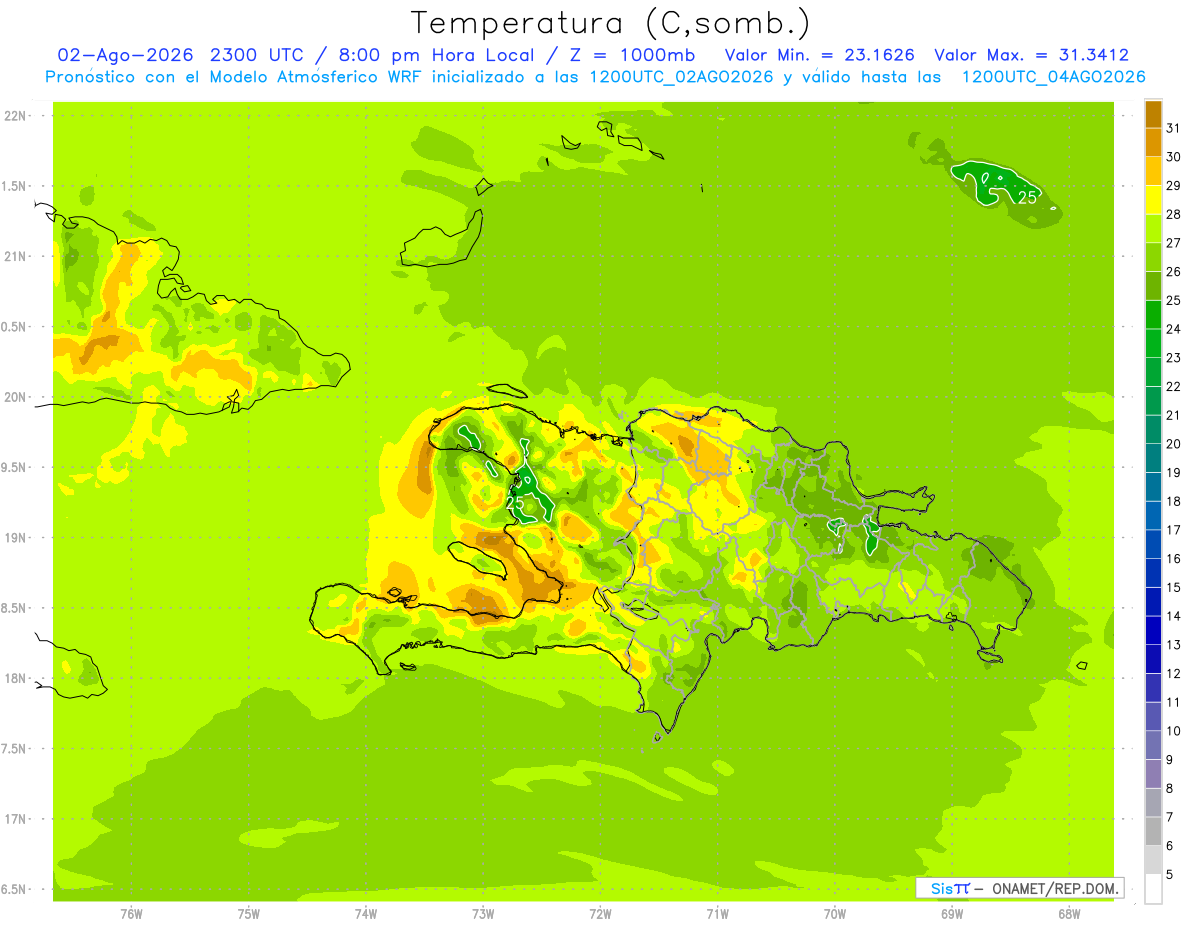Click the '71W' longitude label
Viewport: 1200px width, 927px height.
[717, 913]
